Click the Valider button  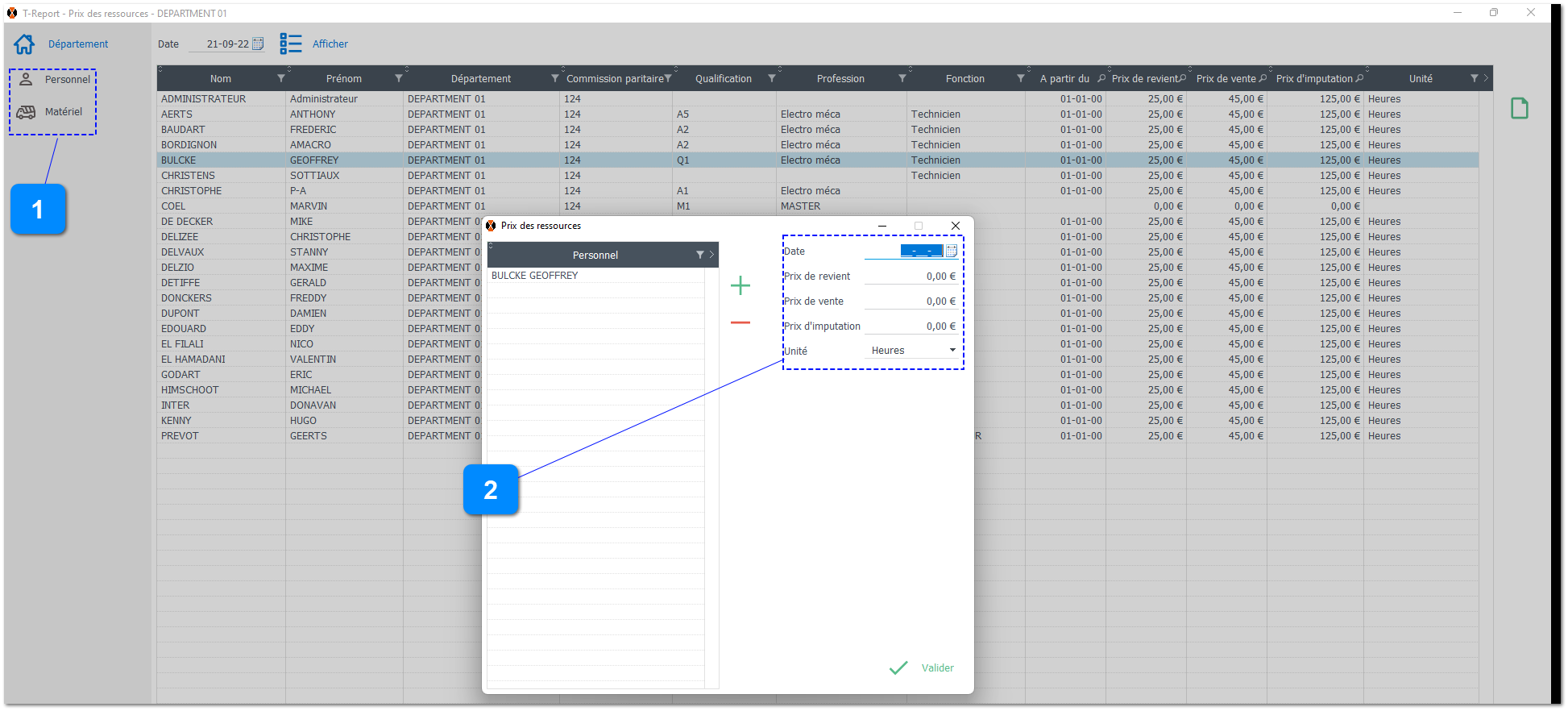tap(923, 668)
